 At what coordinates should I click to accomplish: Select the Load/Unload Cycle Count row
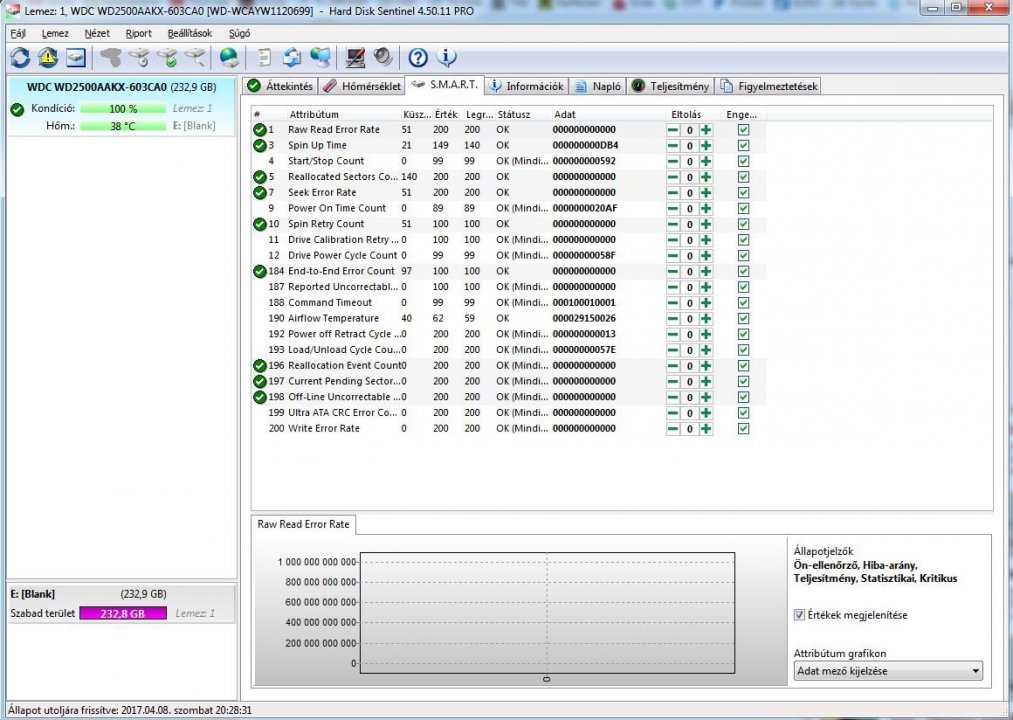[508, 350]
